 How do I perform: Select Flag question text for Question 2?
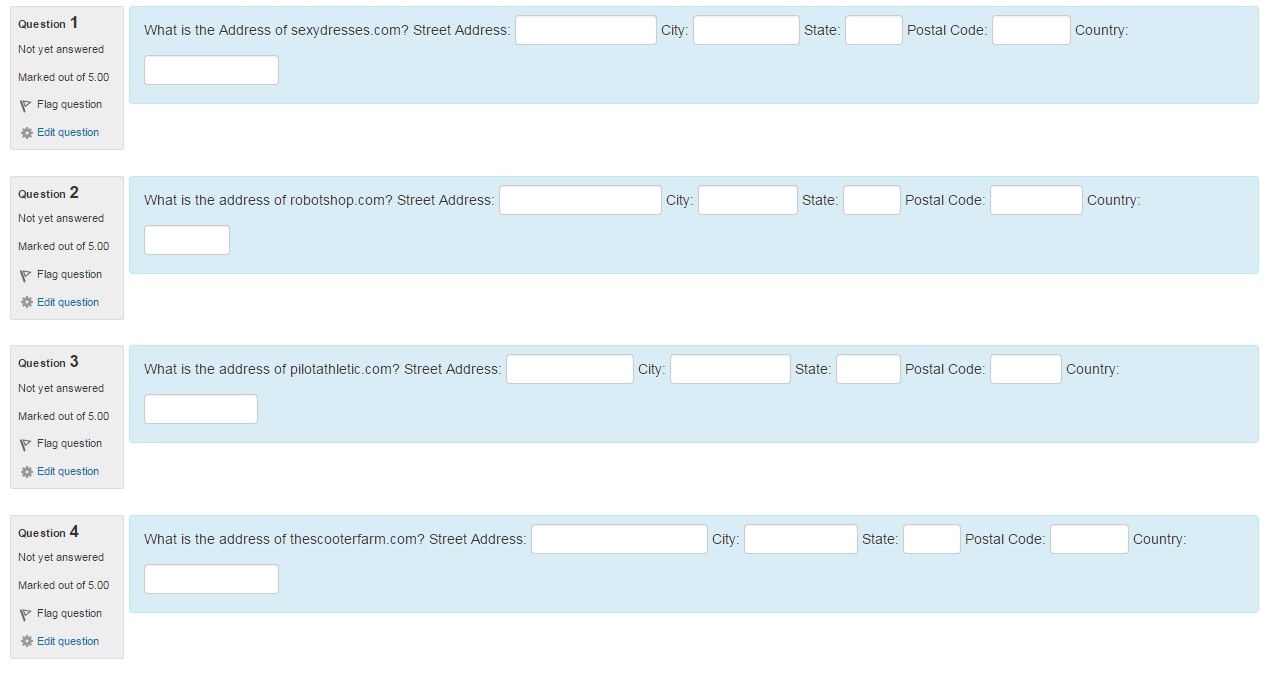[69, 274]
